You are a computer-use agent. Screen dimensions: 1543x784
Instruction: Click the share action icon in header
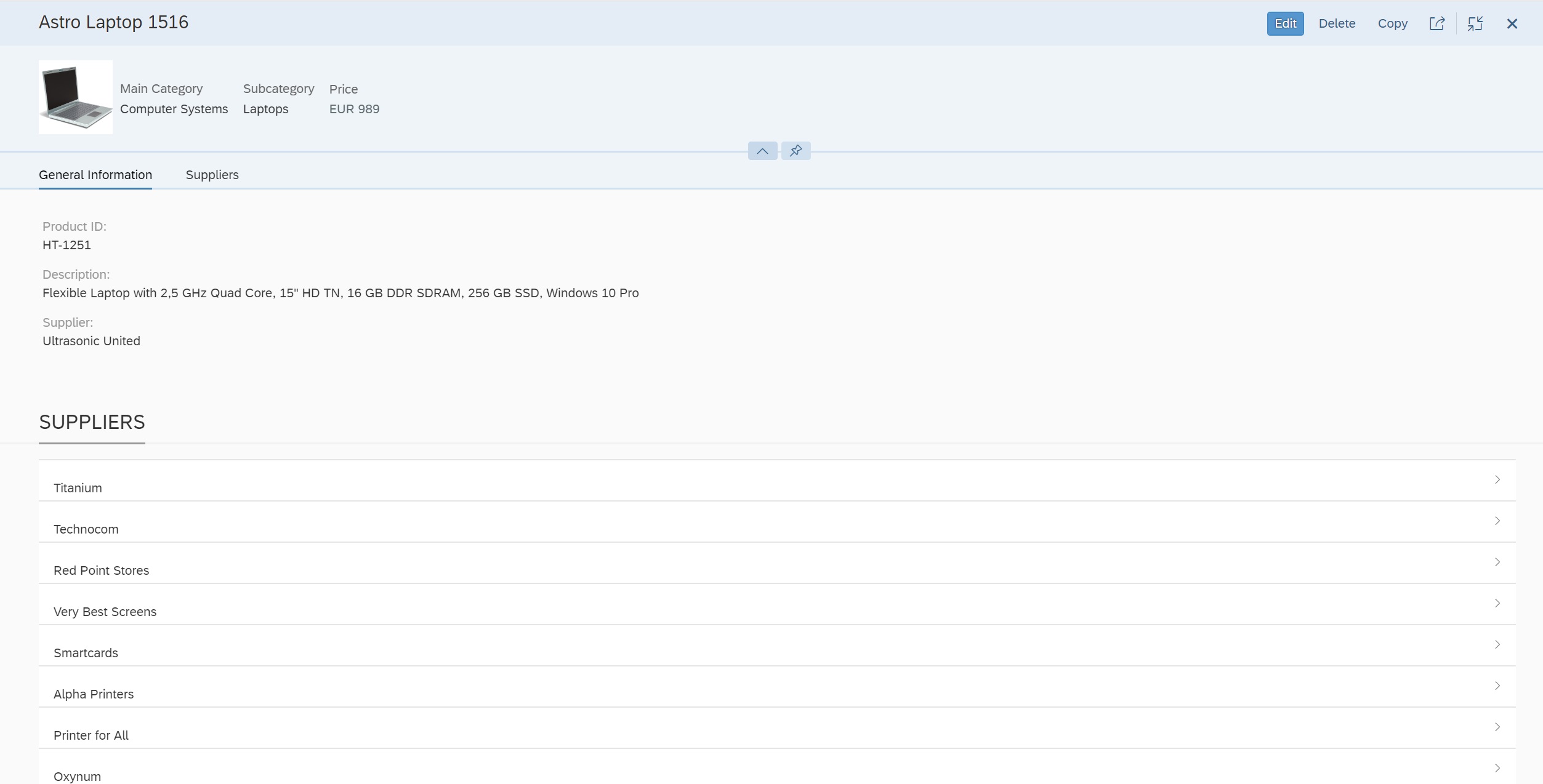click(1436, 23)
